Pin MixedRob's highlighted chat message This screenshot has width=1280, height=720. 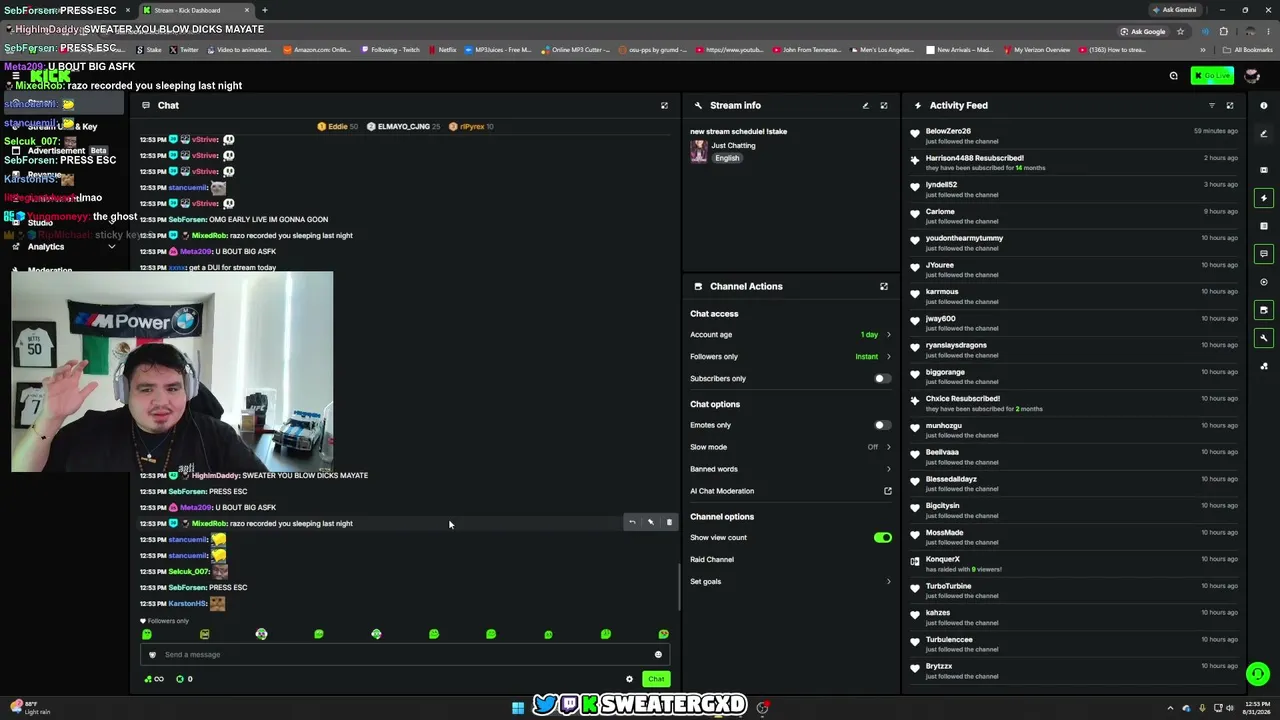(x=650, y=522)
